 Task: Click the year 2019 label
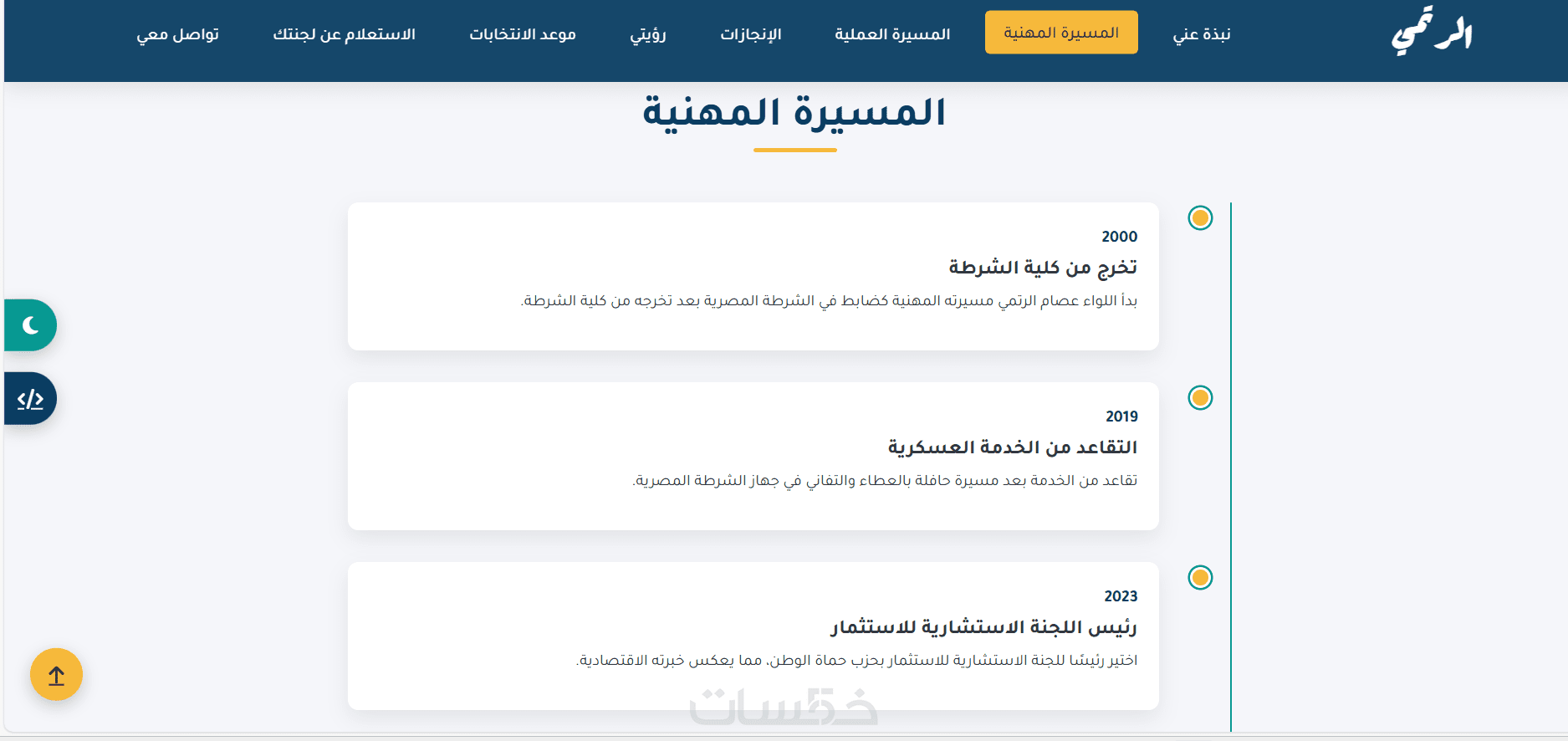(x=1121, y=416)
